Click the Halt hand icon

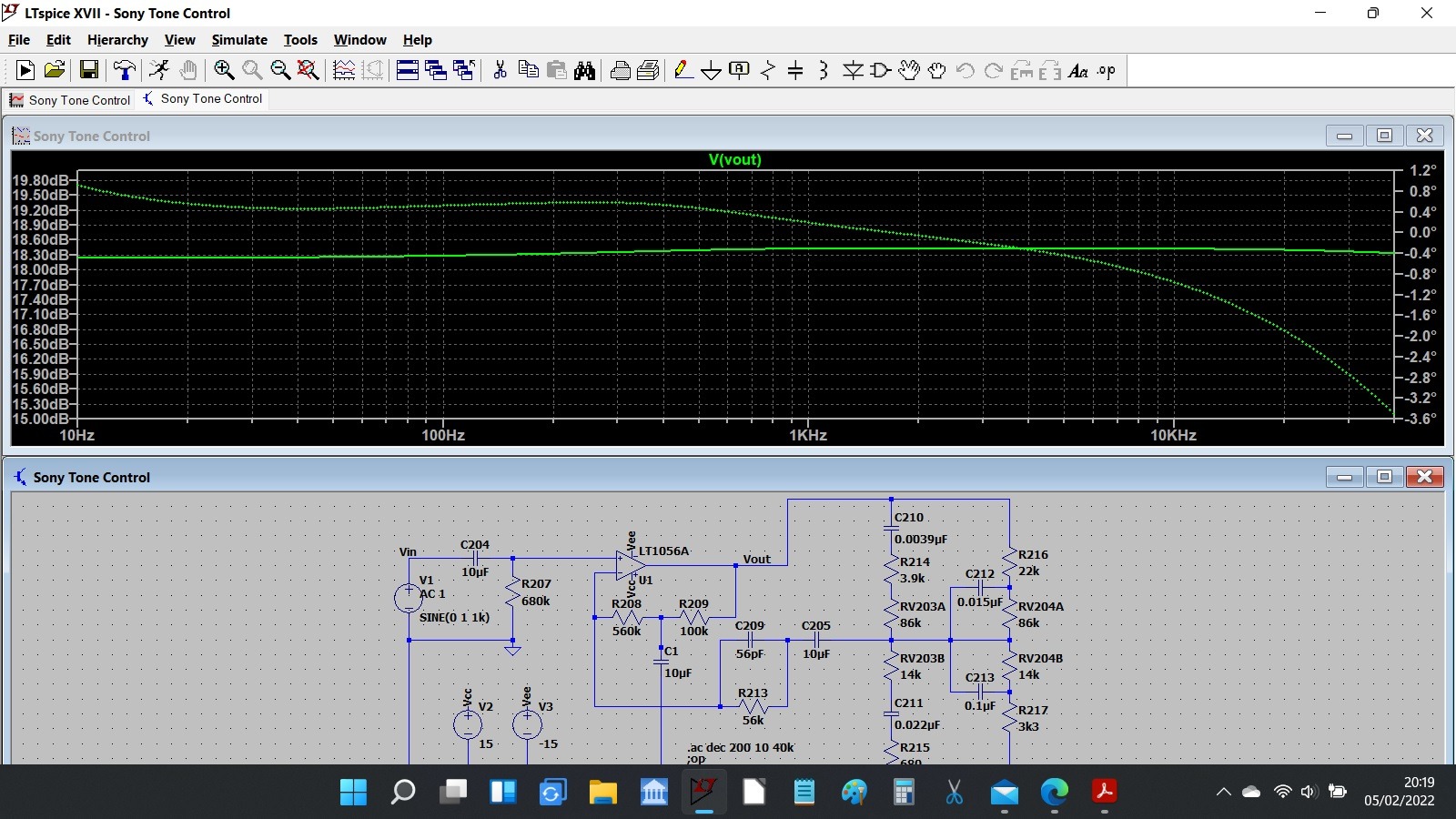coord(188,70)
